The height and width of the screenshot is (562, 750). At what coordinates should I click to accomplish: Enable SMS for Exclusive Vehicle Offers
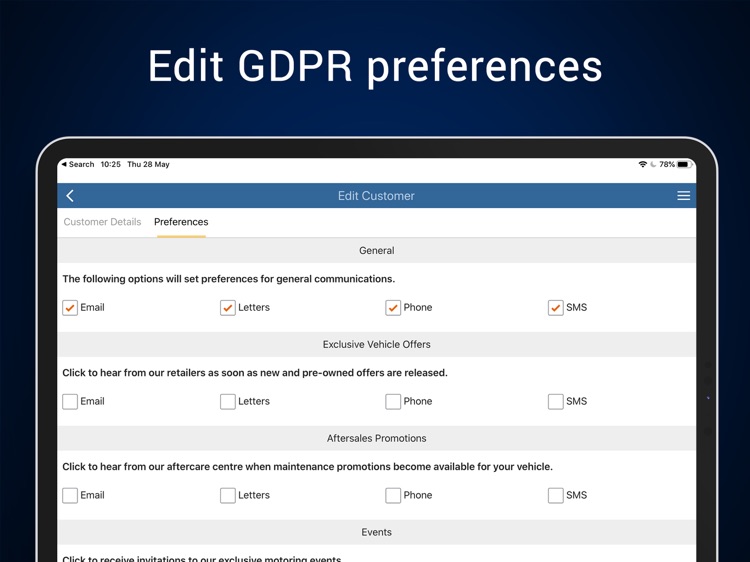pos(555,401)
